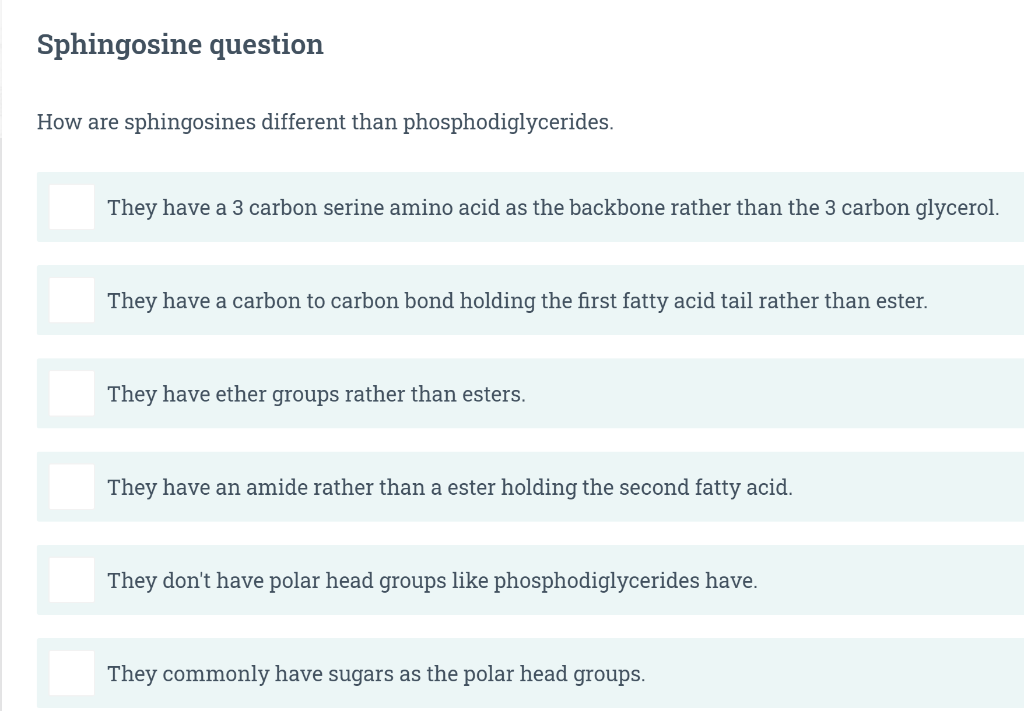Check the box for the serine backbone answer

(x=71, y=207)
